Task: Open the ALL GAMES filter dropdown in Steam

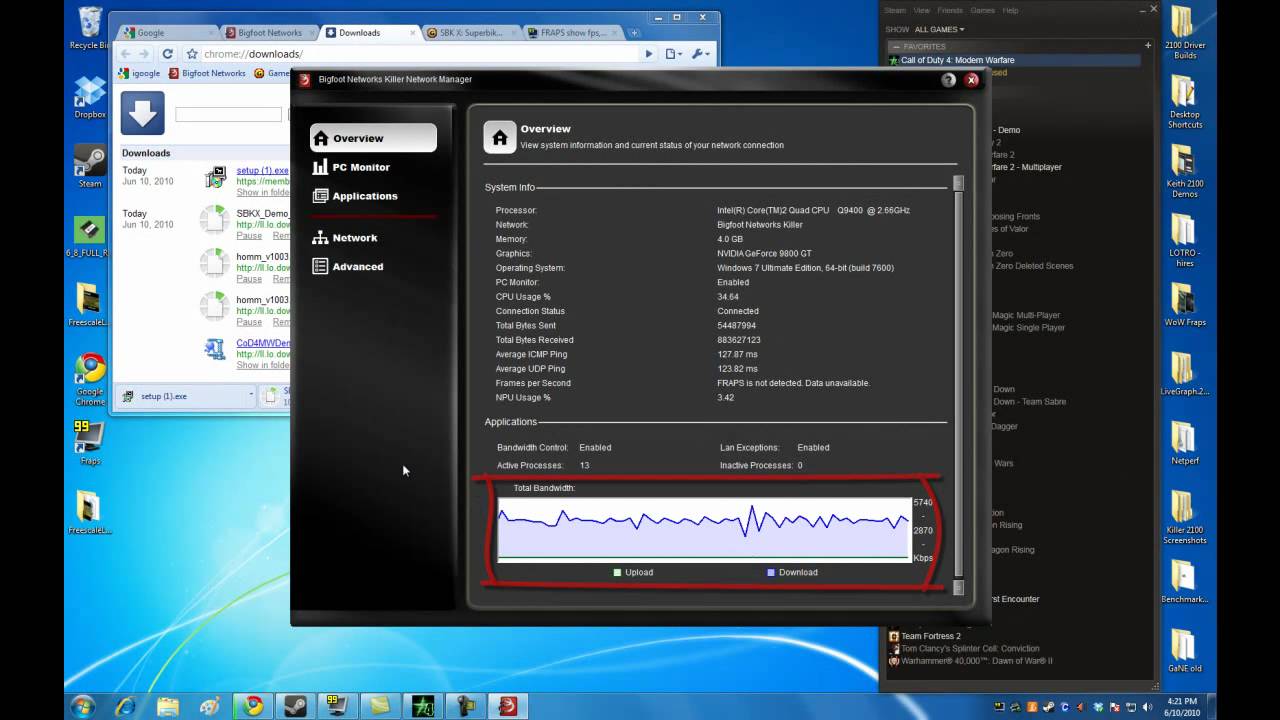Action: point(939,30)
